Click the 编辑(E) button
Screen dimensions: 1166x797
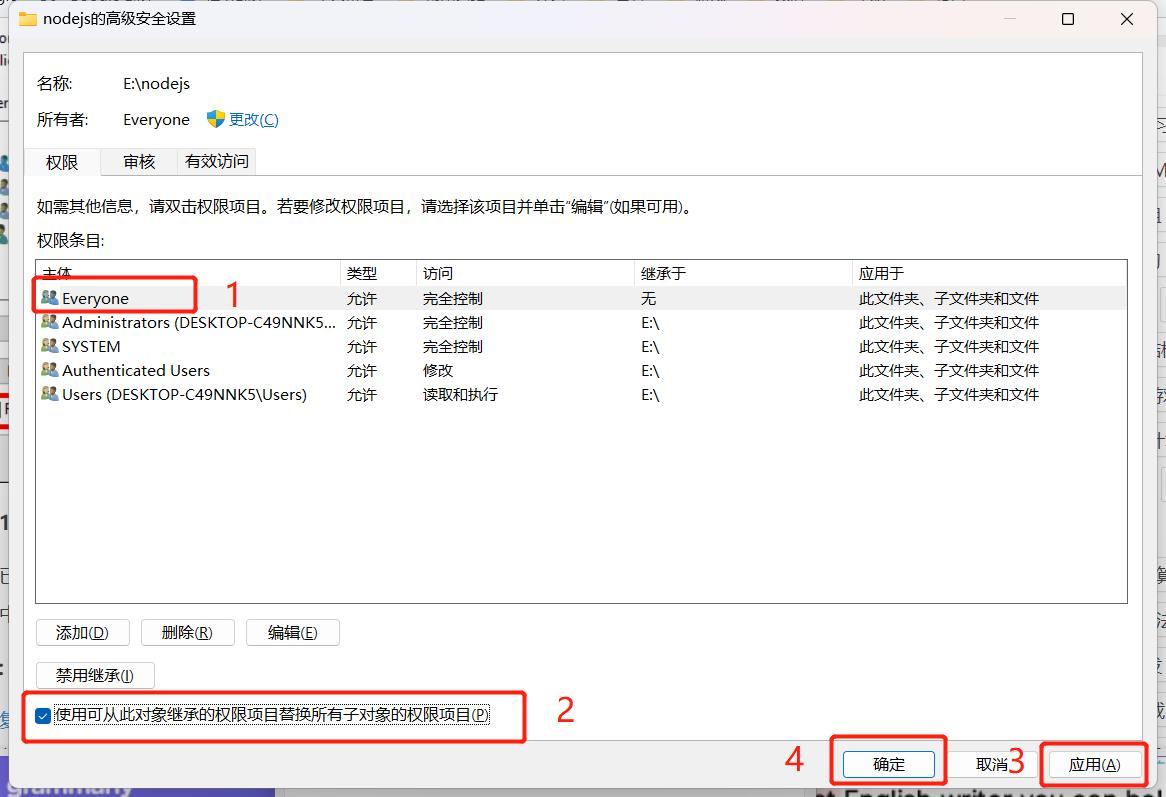pos(292,632)
